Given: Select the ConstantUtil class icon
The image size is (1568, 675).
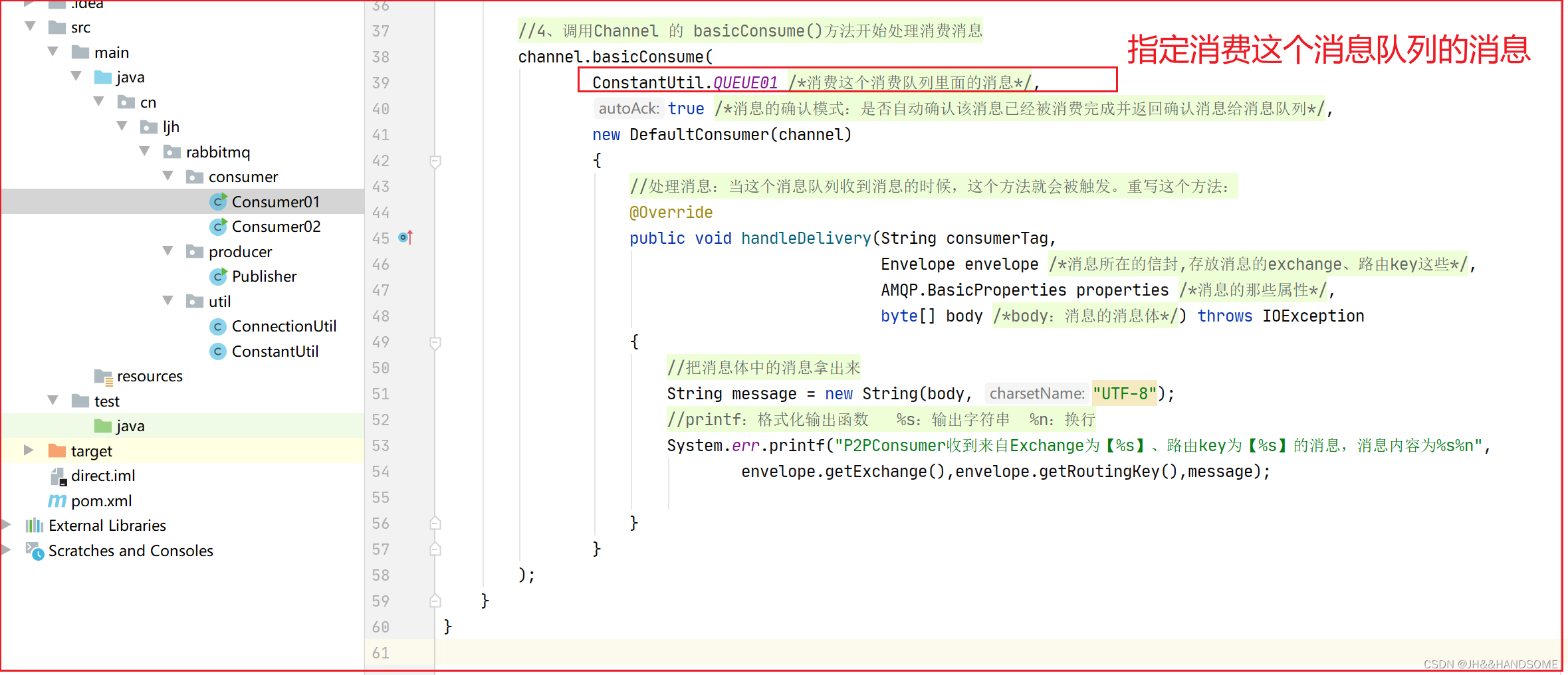Looking at the screenshot, I should point(218,351).
